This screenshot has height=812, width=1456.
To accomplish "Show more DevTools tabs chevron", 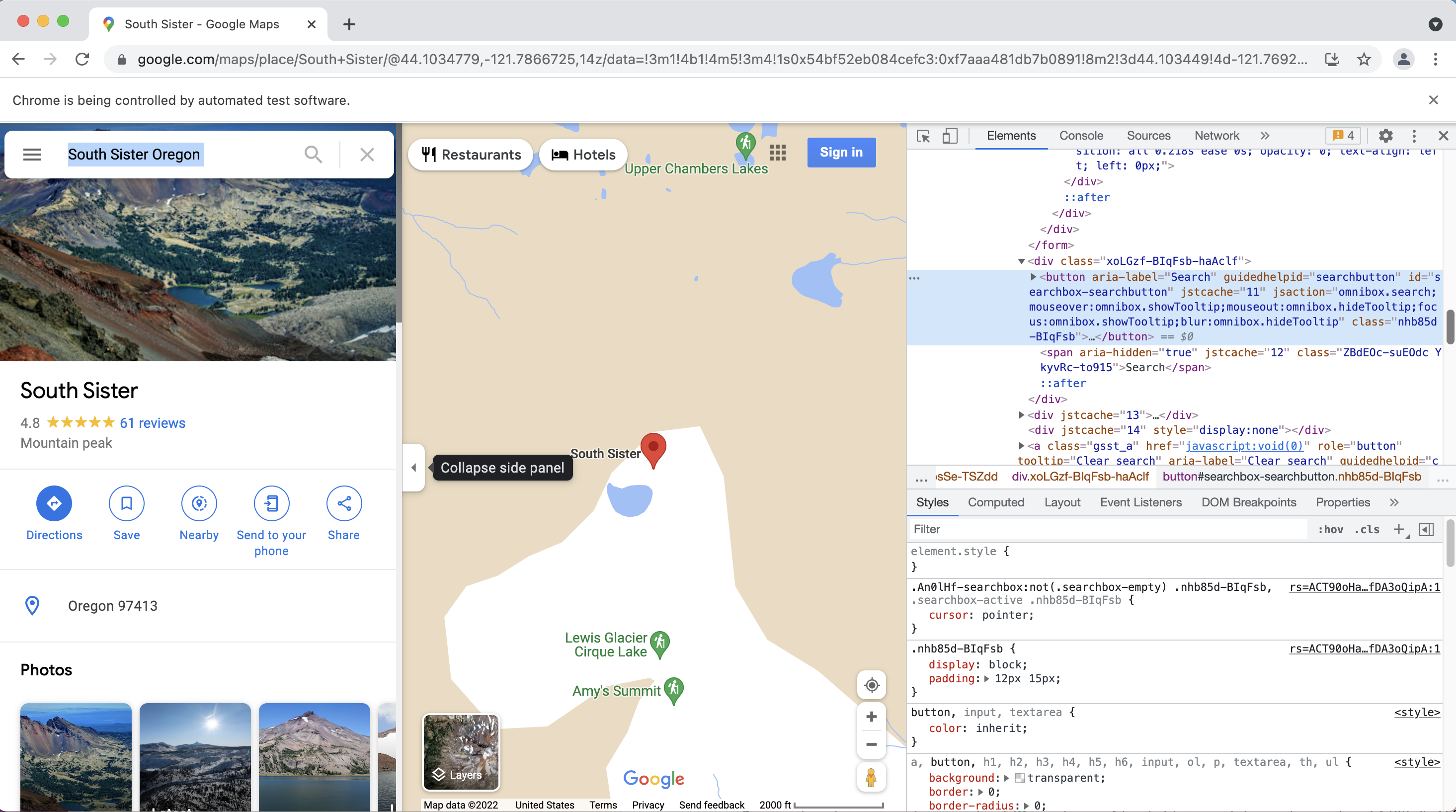I will [1265, 136].
